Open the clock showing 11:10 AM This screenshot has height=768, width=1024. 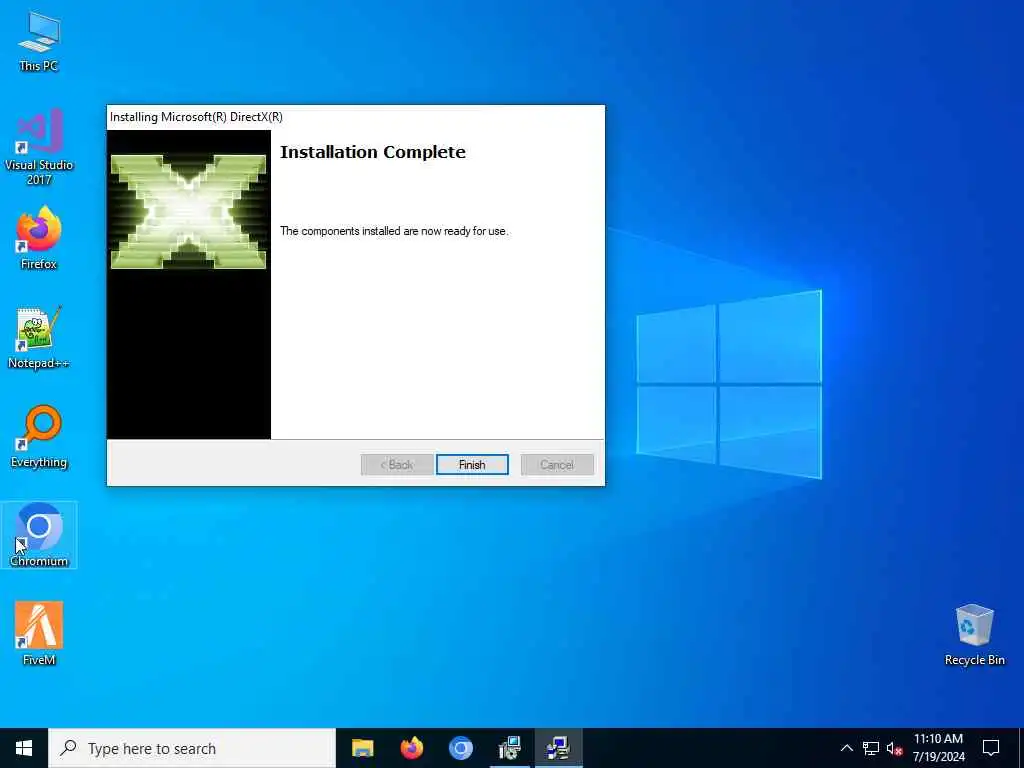(x=938, y=748)
